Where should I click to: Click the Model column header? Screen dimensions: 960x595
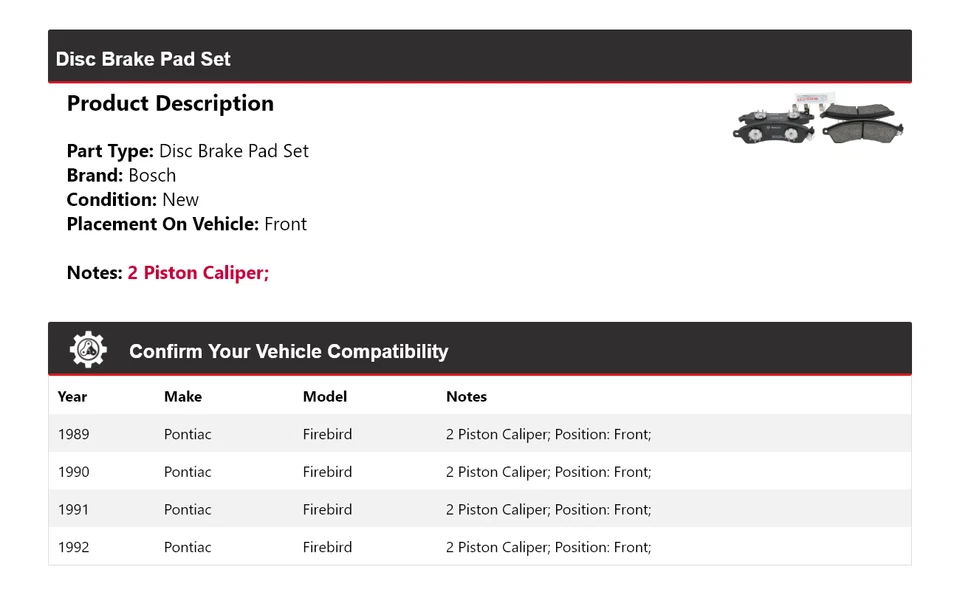click(x=325, y=397)
